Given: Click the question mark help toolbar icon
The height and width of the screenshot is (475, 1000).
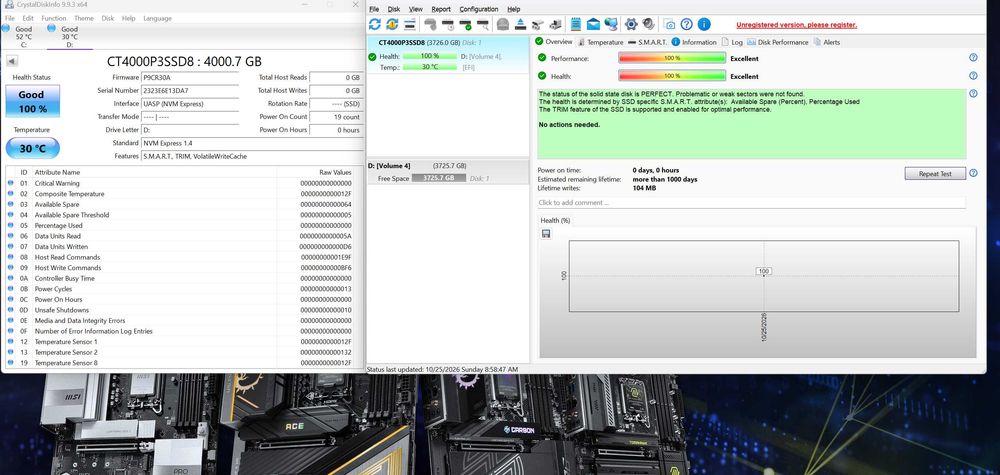Looking at the screenshot, I should [686, 24].
